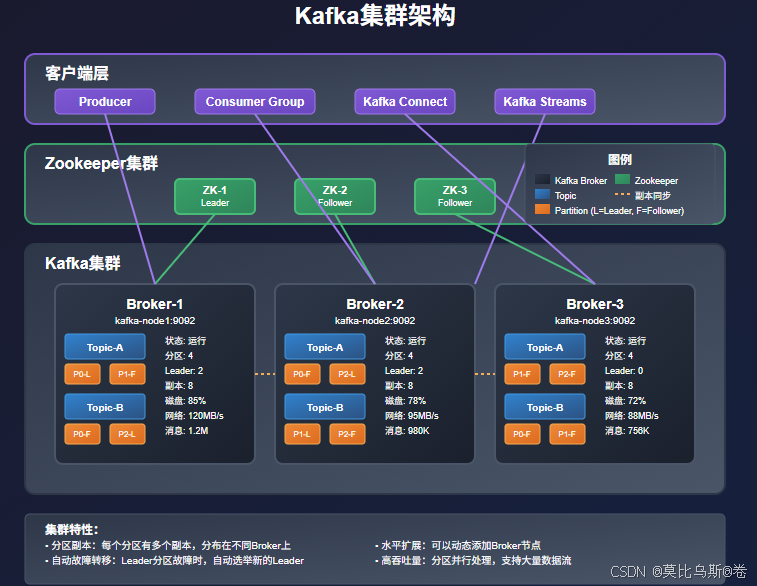Click the 客户端层 section label
Image resolution: width=757 pixels, height=586 pixels.
click(x=77, y=73)
